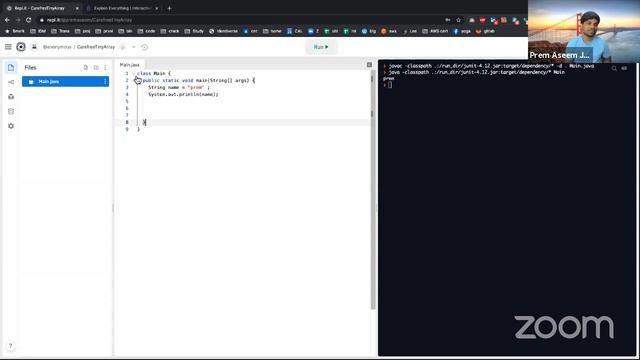
Task: Open the Repl.it hamburger menu
Action: coord(8,47)
